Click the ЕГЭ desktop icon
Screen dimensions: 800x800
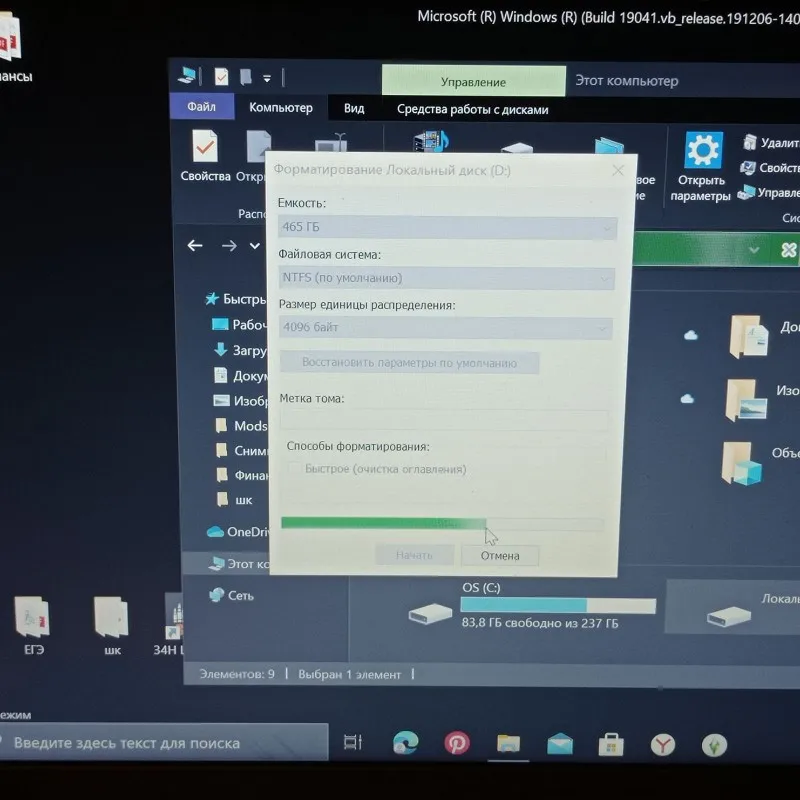pos(33,626)
